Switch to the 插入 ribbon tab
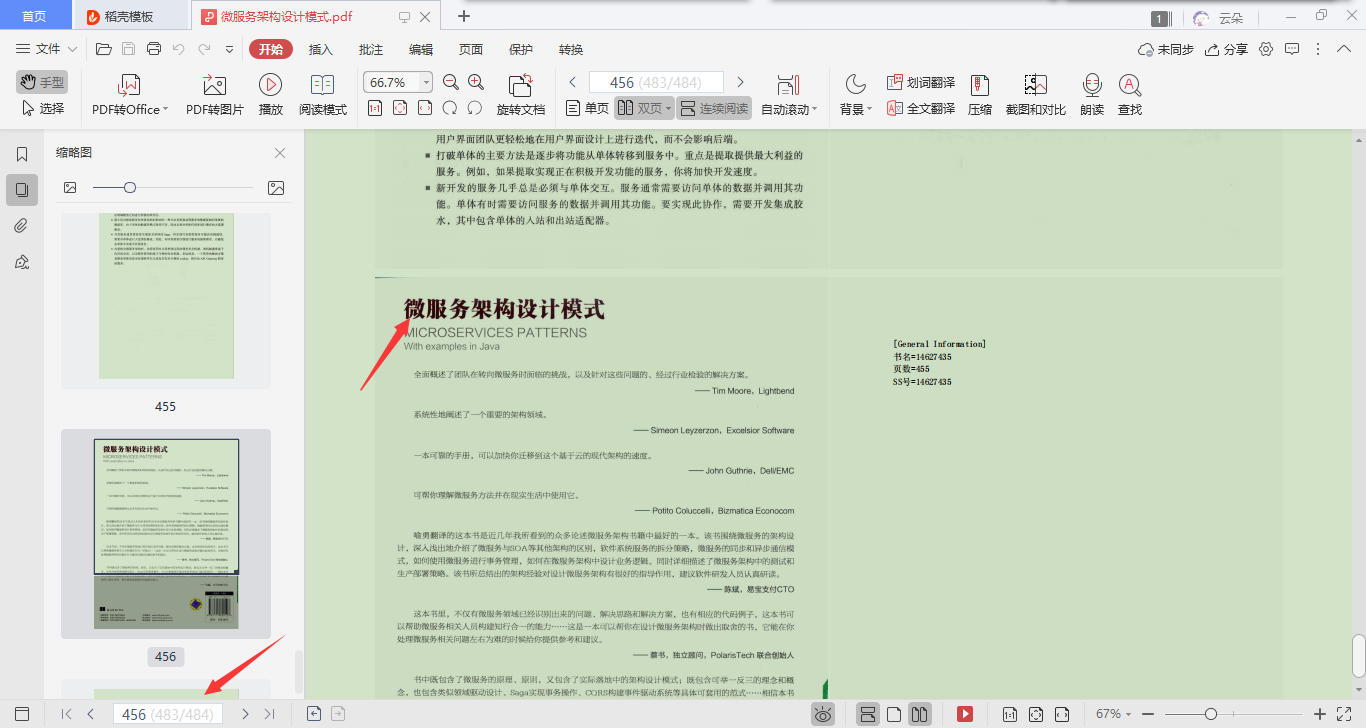This screenshot has height=728, width=1366. coord(321,49)
